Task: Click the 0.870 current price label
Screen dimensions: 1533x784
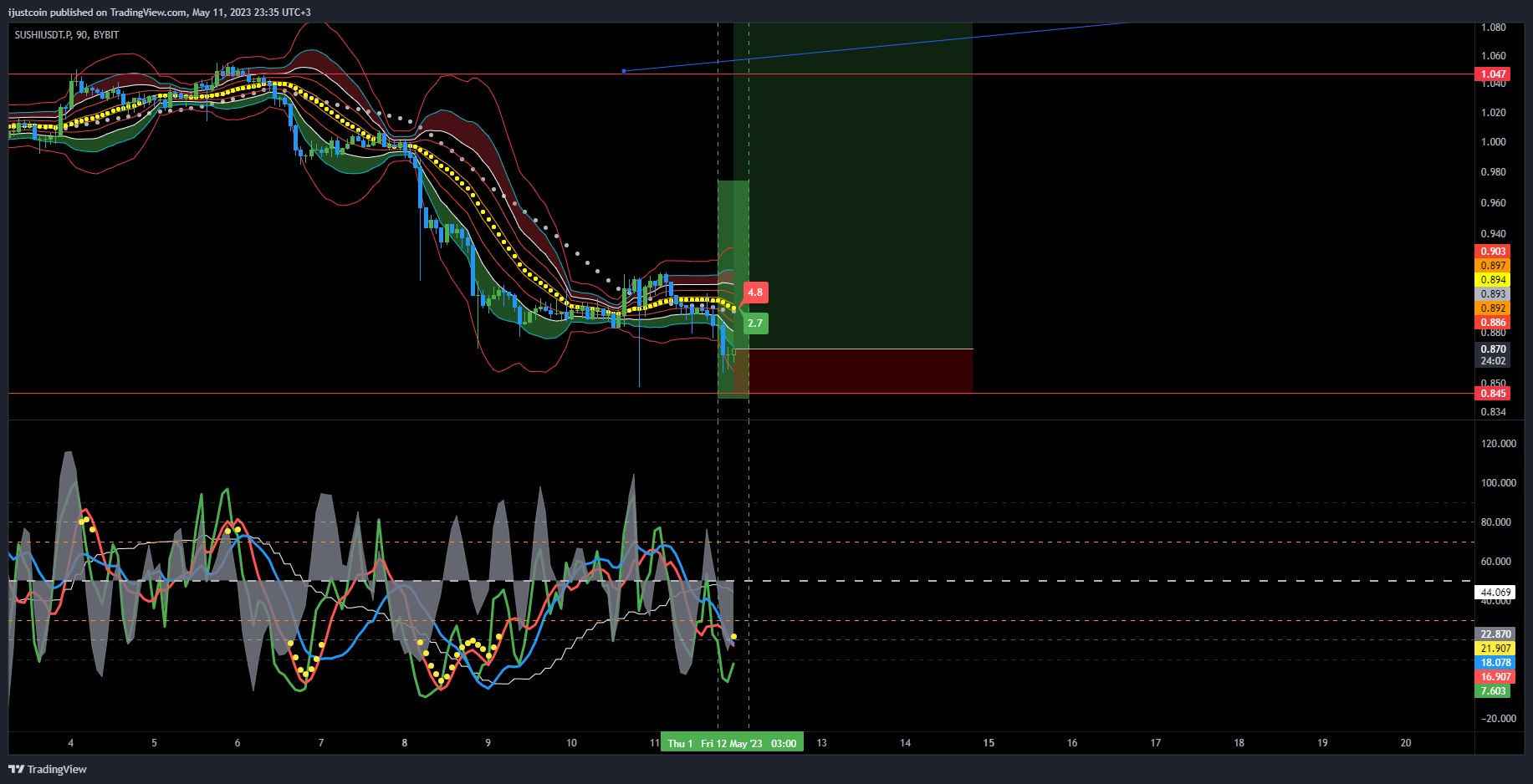Action: point(1494,349)
